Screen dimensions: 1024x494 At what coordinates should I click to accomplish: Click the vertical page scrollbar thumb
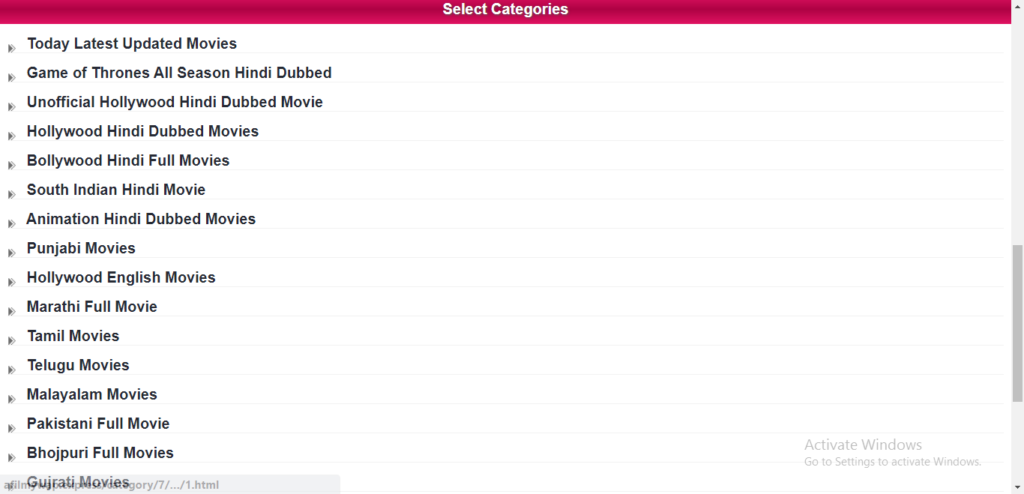tap(1017, 323)
